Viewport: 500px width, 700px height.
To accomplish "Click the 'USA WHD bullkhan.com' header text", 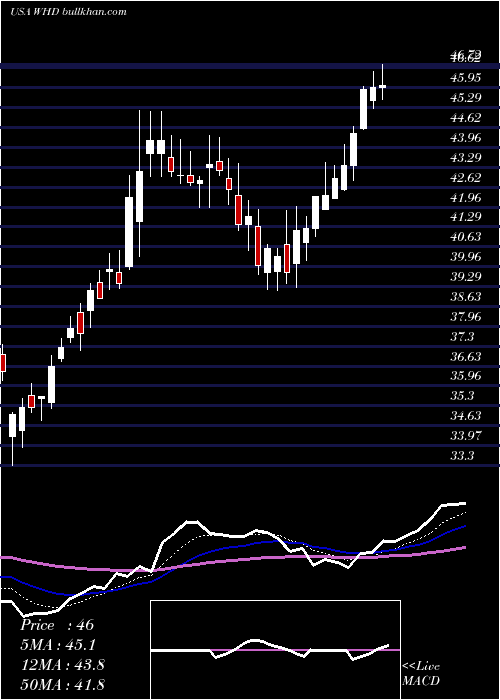I will pos(68,11).
